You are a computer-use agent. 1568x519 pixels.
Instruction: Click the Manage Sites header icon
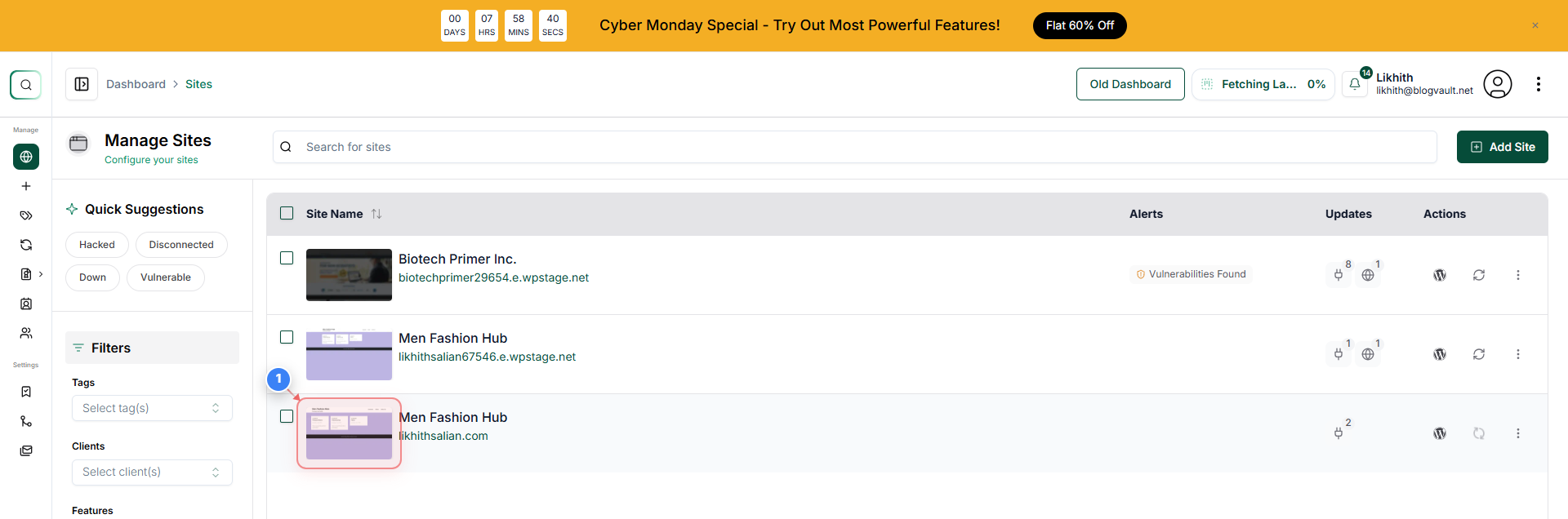pyautogui.click(x=78, y=144)
